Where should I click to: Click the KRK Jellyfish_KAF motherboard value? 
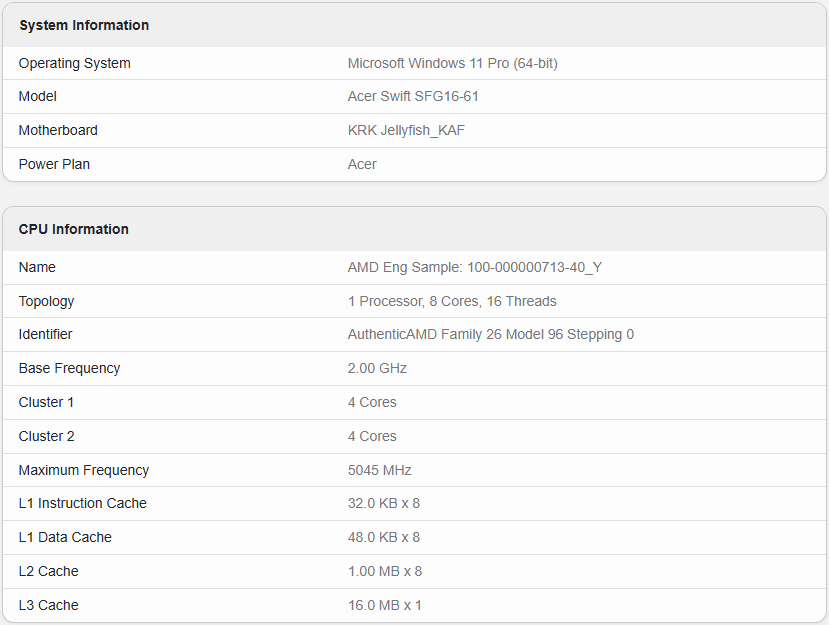tap(406, 130)
